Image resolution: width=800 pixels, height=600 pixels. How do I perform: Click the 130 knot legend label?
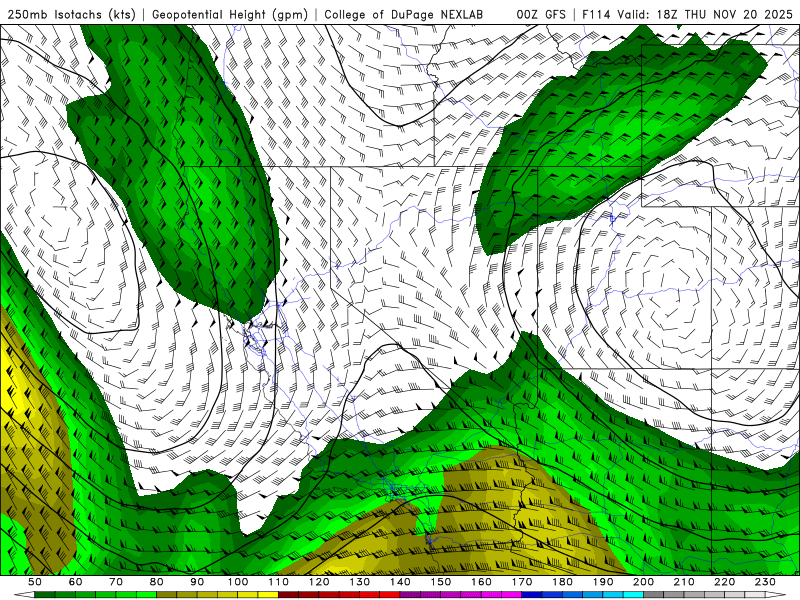[x=359, y=582]
